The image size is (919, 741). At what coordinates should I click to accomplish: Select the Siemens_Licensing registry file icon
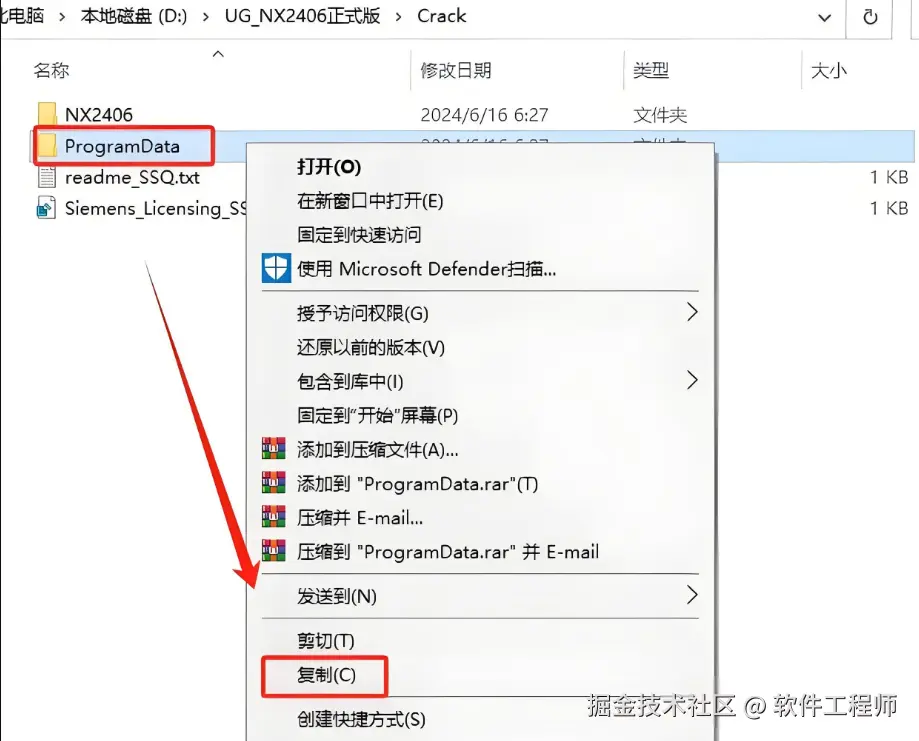click(x=47, y=208)
